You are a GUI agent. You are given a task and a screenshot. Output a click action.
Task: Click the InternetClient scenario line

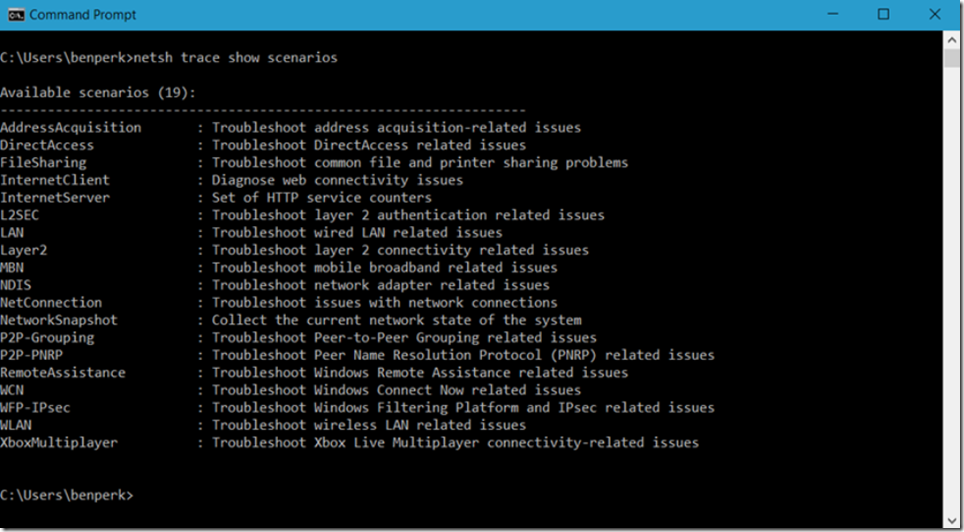(x=232, y=180)
